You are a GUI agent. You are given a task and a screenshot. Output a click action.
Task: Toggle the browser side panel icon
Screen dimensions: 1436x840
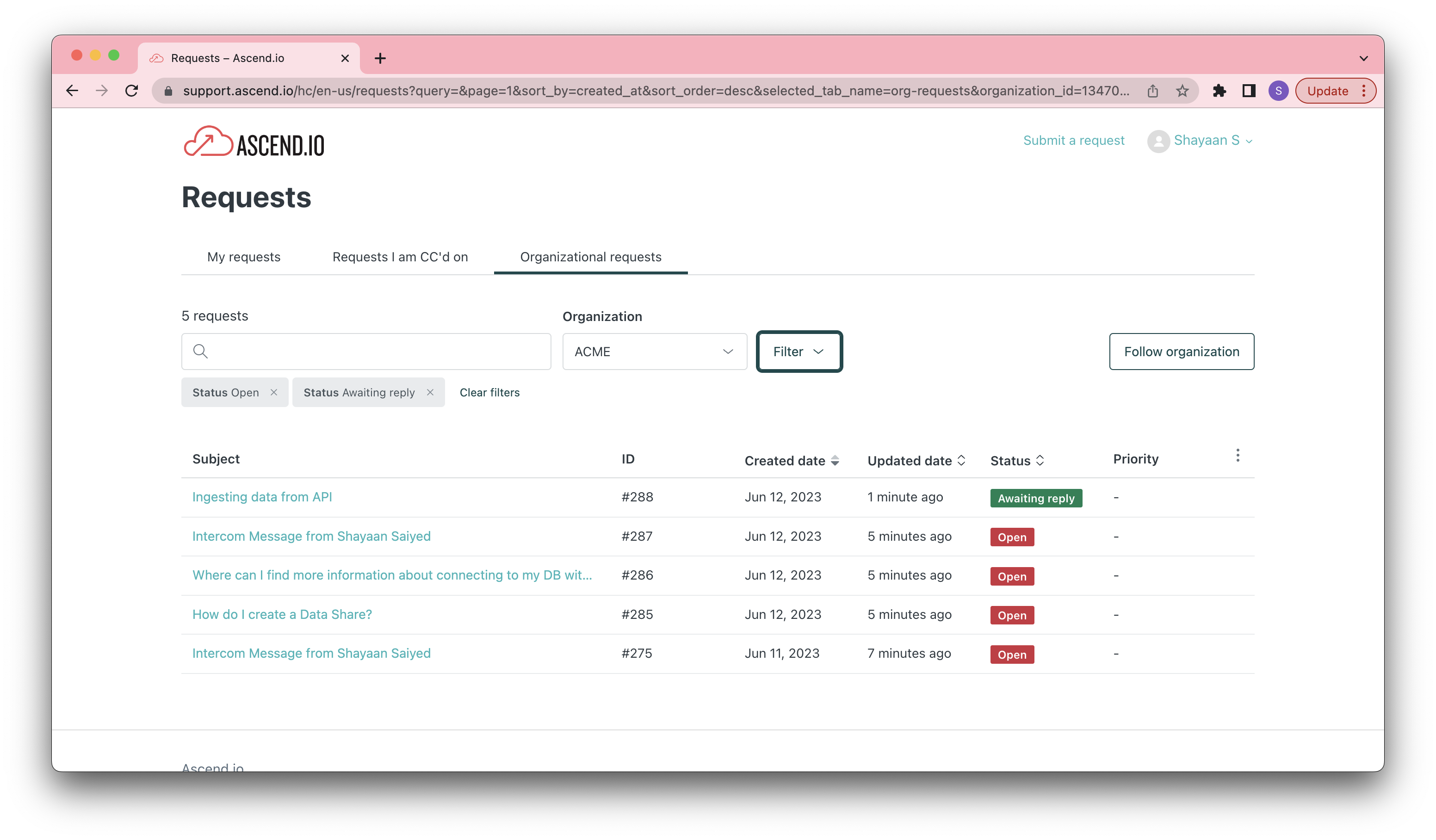point(1249,91)
